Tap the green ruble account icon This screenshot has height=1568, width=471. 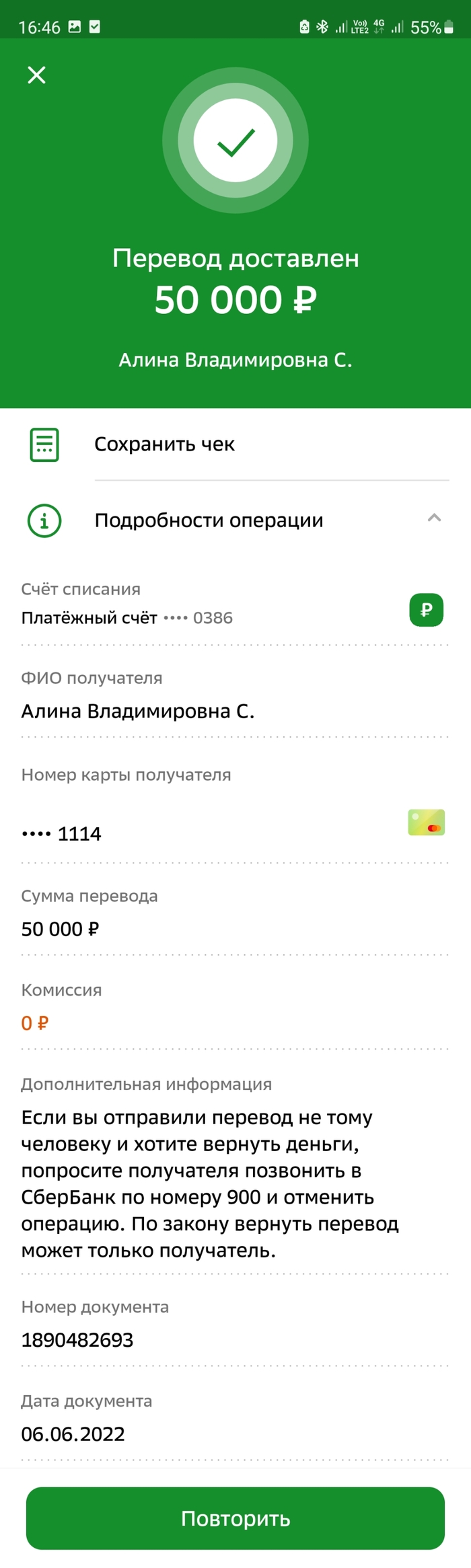click(x=426, y=610)
